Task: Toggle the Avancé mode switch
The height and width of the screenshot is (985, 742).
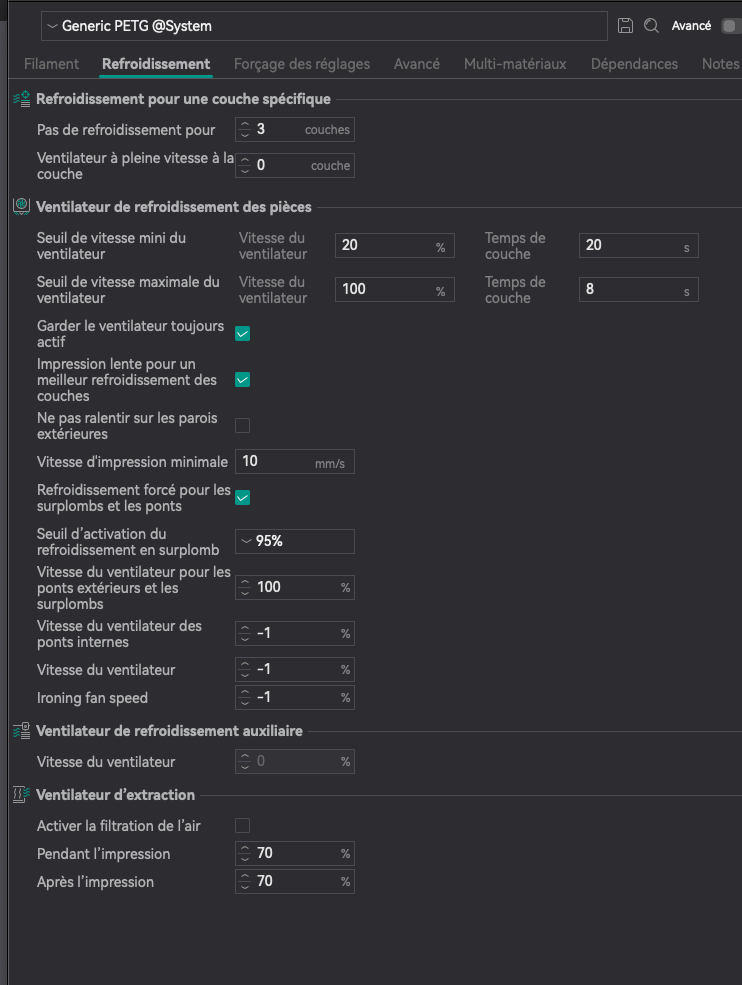Action: (730, 26)
